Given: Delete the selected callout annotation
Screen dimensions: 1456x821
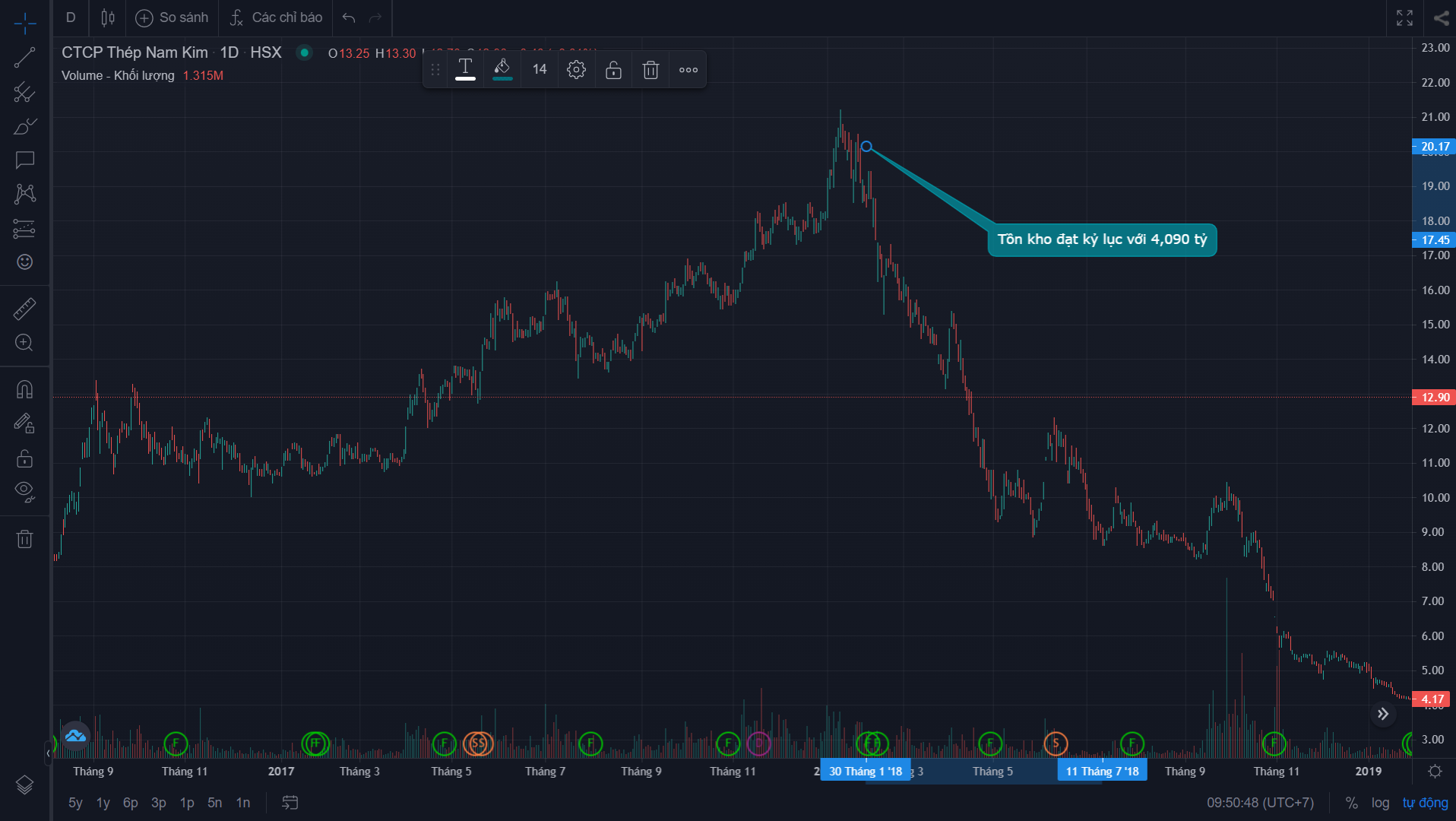Looking at the screenshot, I should 650,70.
